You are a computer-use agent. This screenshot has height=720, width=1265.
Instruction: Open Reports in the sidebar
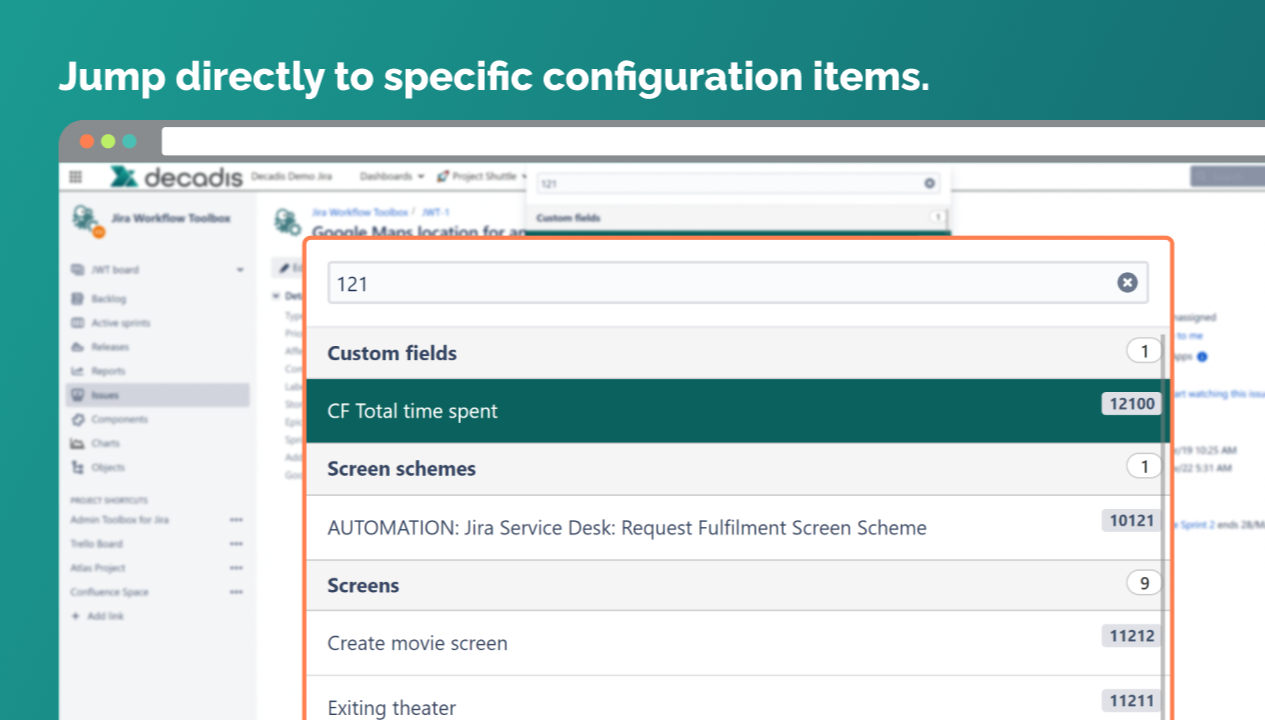(x=108, y=371)
